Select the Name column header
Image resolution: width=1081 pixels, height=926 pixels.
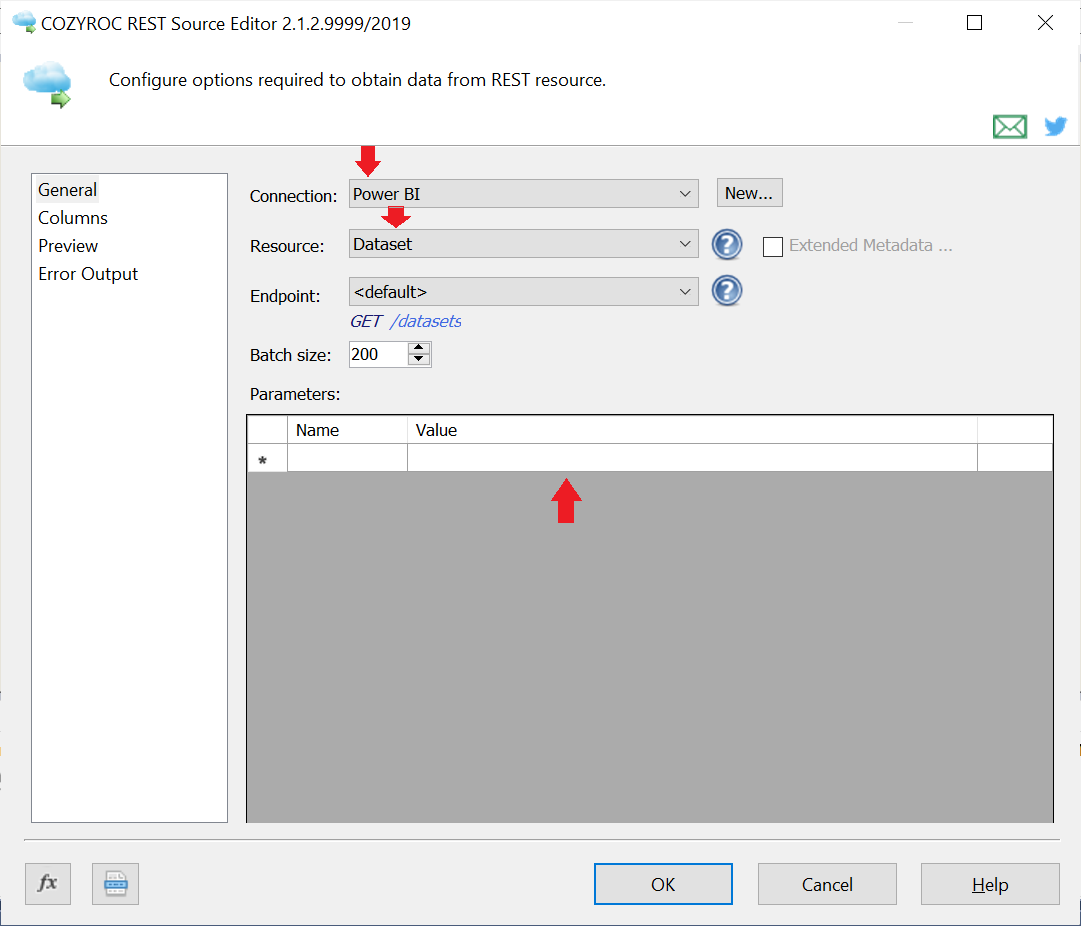(x=347, y=430)
